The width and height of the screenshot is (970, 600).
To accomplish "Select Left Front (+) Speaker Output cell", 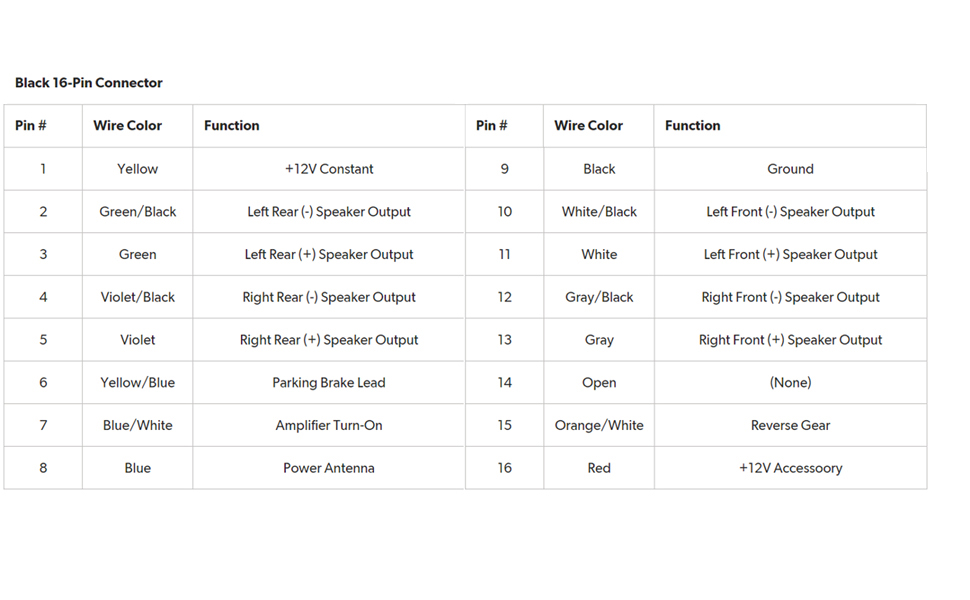I will tap(790, 255).
